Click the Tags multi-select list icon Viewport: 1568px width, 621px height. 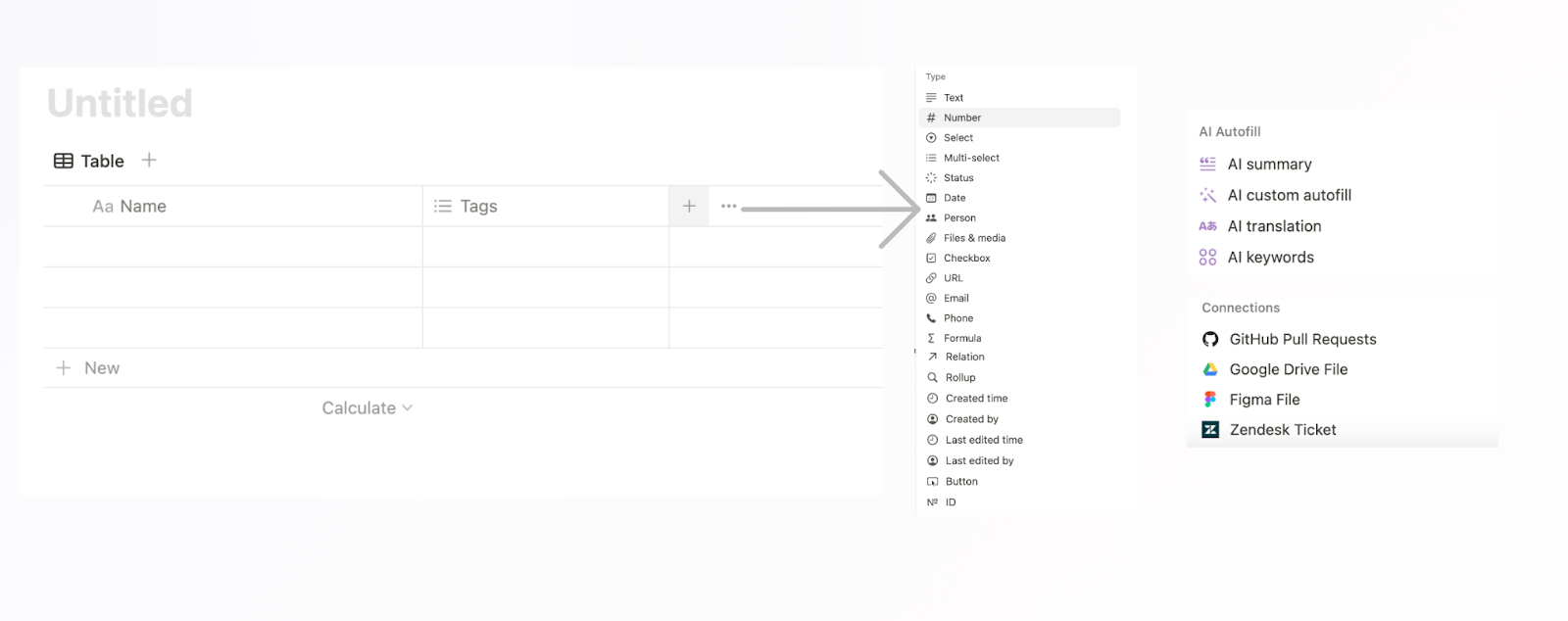(443, 206)
